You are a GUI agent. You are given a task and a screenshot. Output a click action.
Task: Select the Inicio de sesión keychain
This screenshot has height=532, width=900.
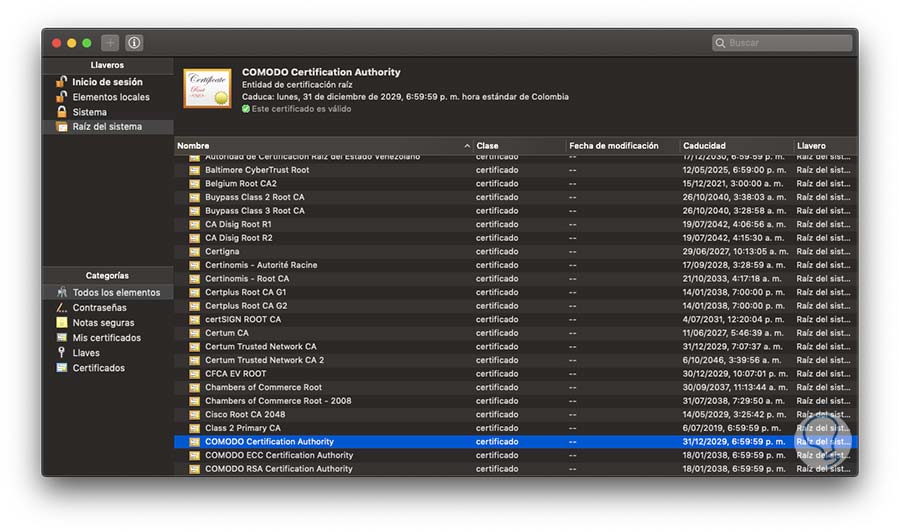(107, 82)
